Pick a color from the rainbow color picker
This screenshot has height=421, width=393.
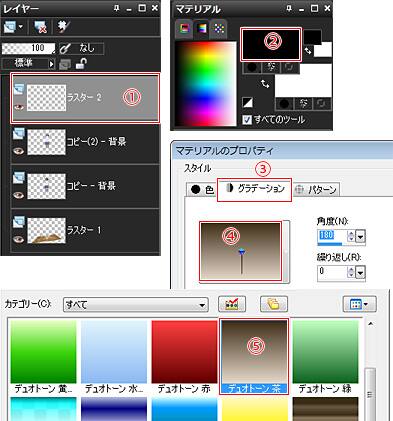[206, 84]
